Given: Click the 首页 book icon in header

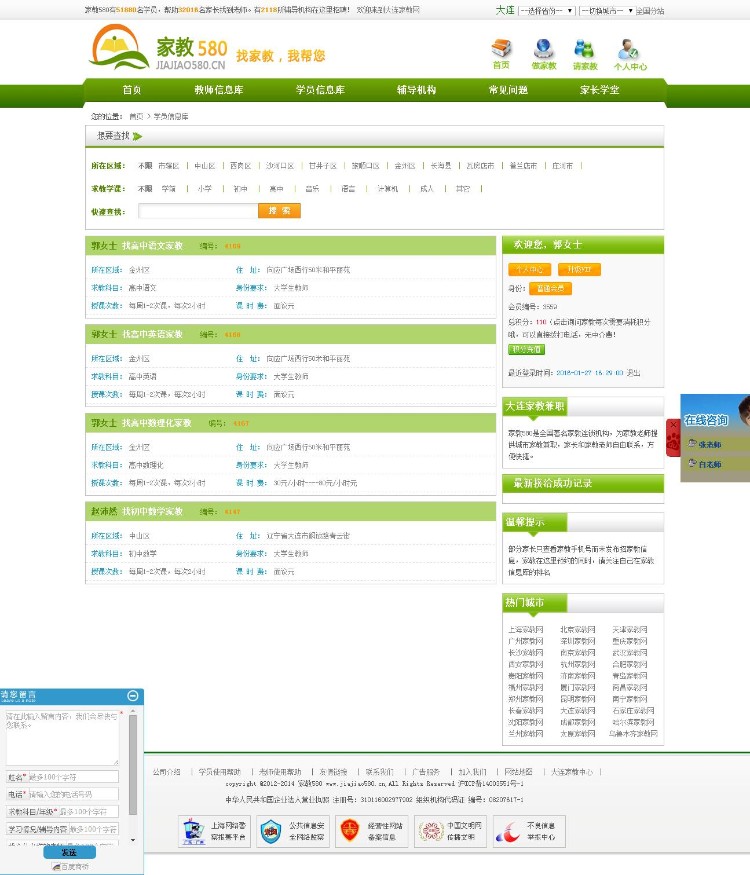Looking at the screenshot, I should pyautogui.click(x=501, y=49).
